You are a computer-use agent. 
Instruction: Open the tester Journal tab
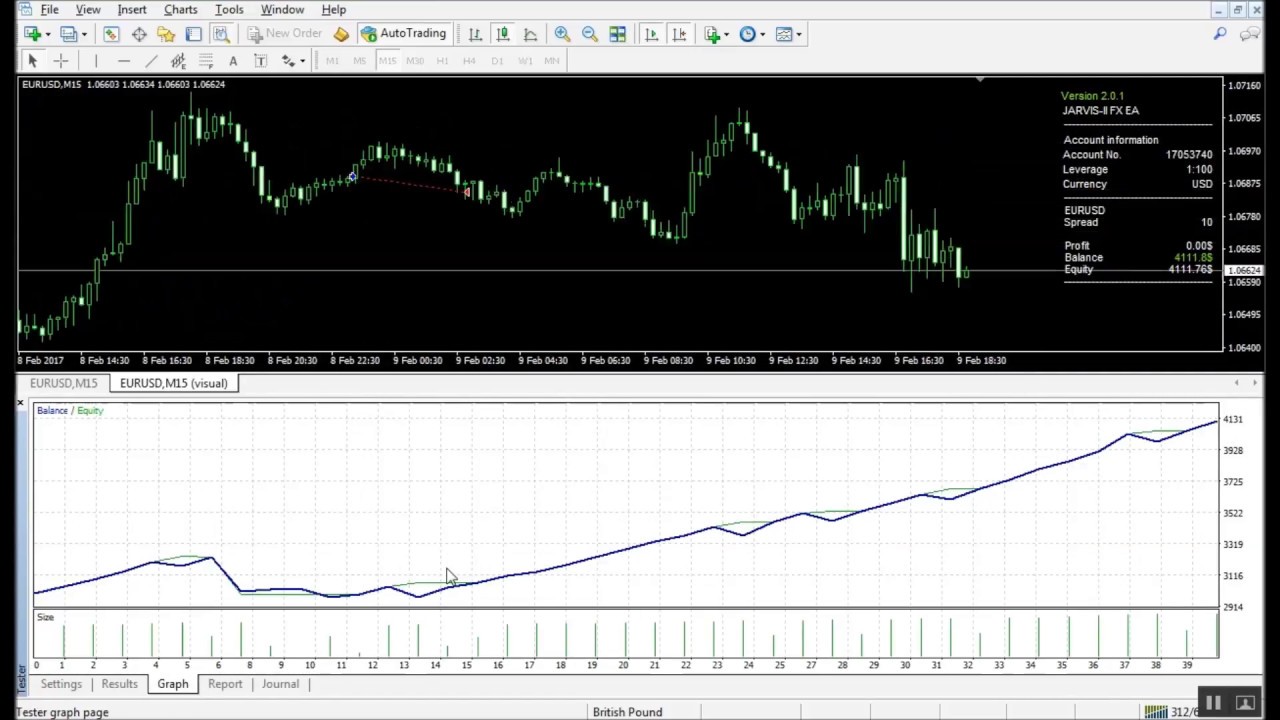pyautogui.click(x=280, y=684)
